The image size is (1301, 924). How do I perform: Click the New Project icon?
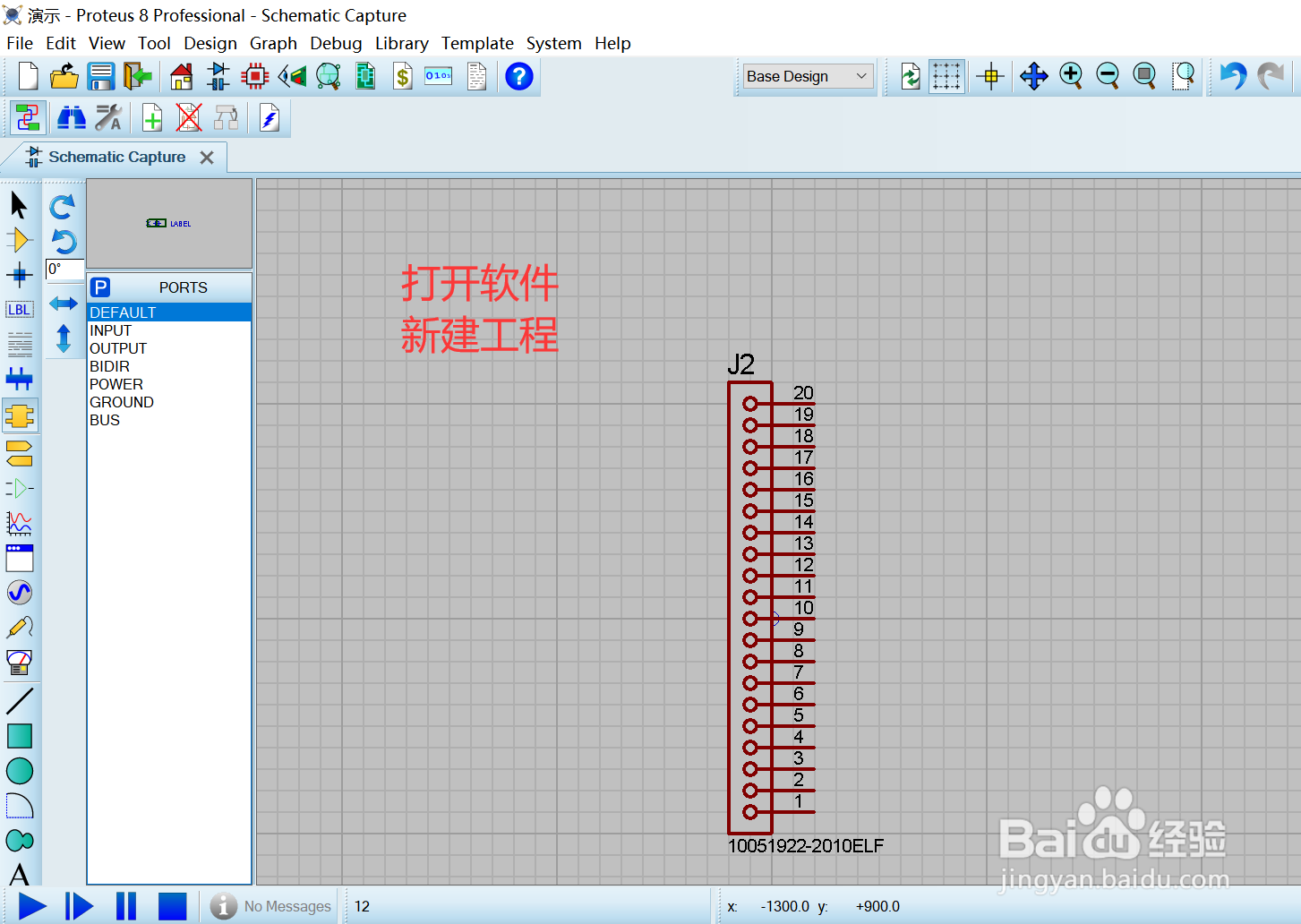pos(29,76)
